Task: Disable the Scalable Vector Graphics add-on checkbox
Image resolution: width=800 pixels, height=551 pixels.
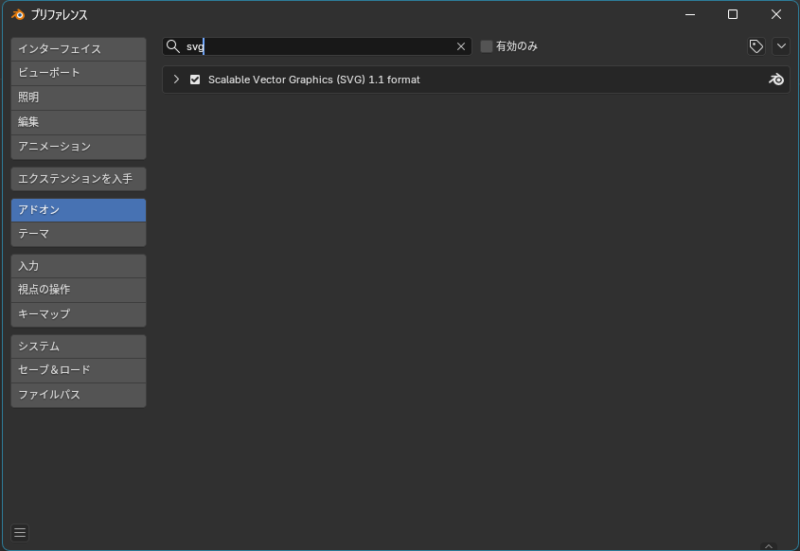Action: [195, 80]
